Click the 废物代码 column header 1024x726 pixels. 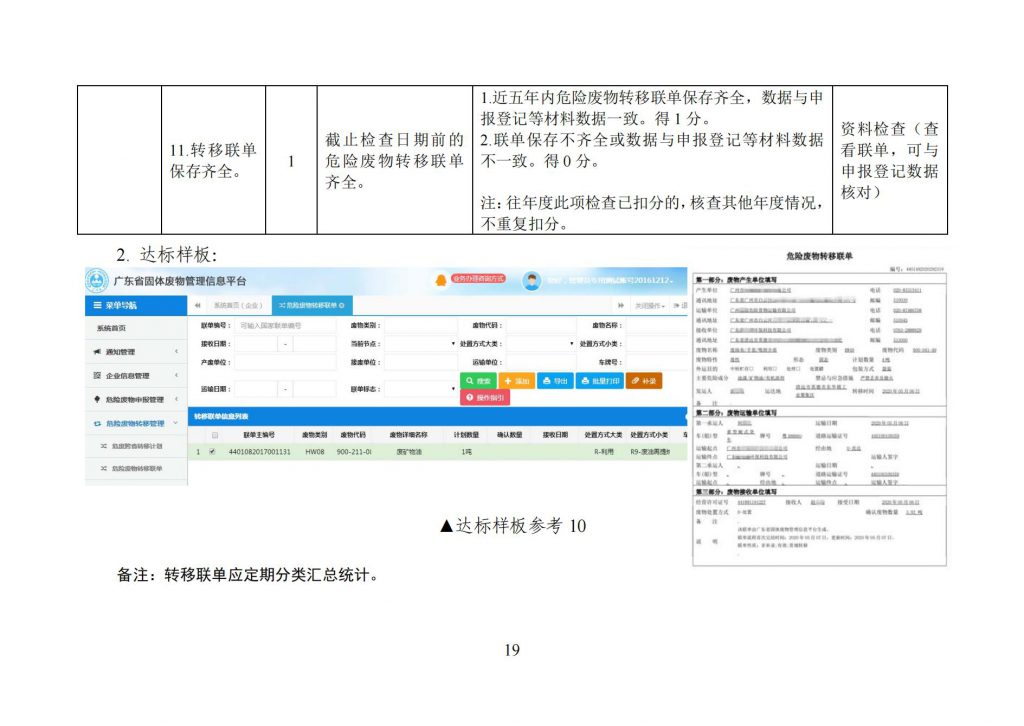353,435
